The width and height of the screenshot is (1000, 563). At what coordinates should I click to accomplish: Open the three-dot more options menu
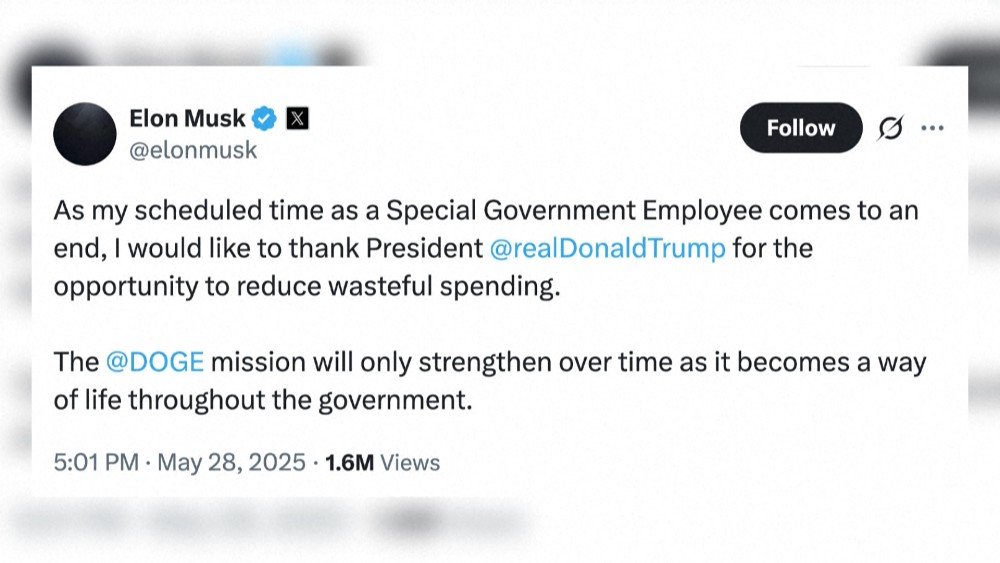(932, 128)
